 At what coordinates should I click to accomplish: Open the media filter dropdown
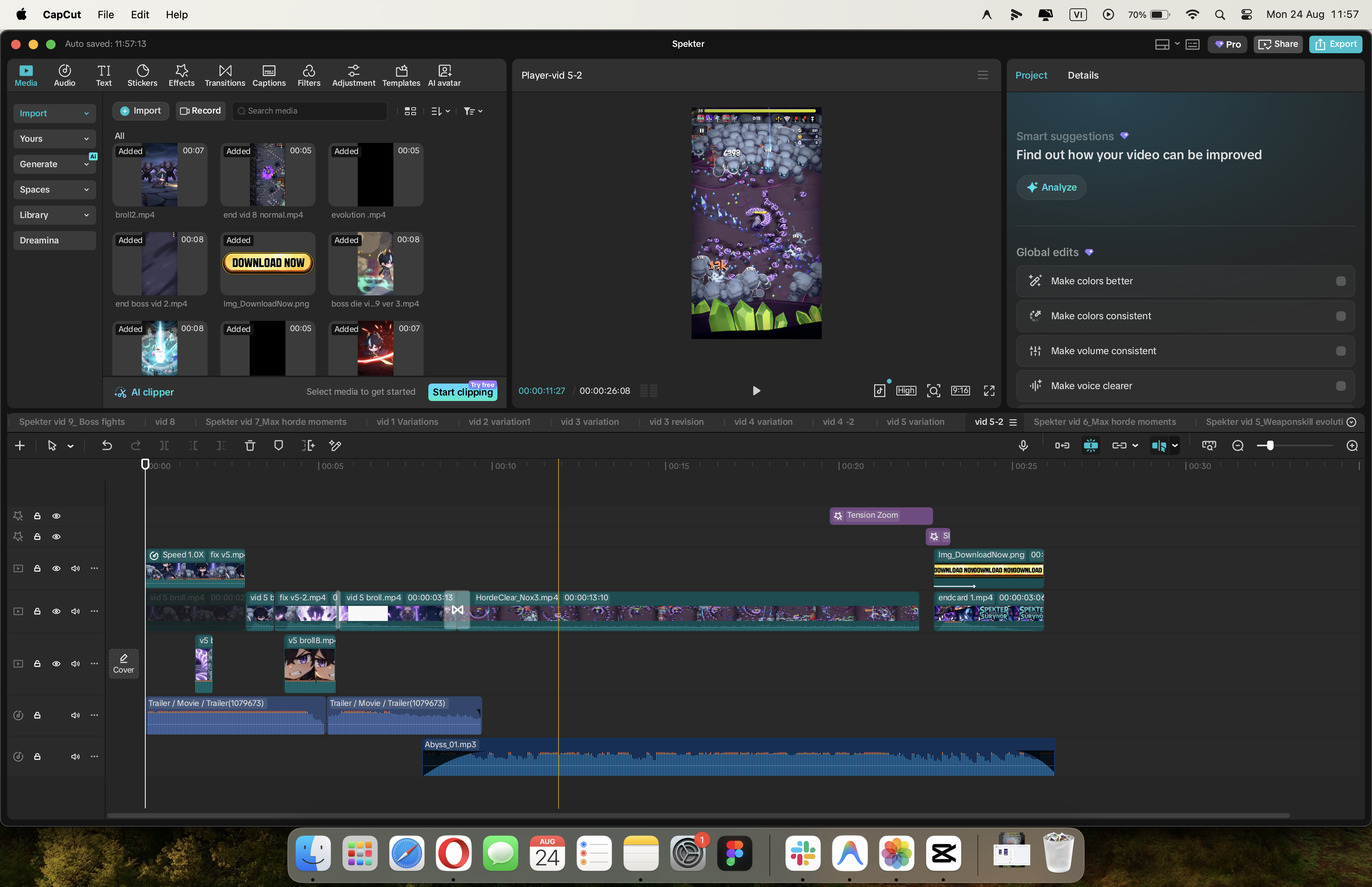[x=473, y=111]
